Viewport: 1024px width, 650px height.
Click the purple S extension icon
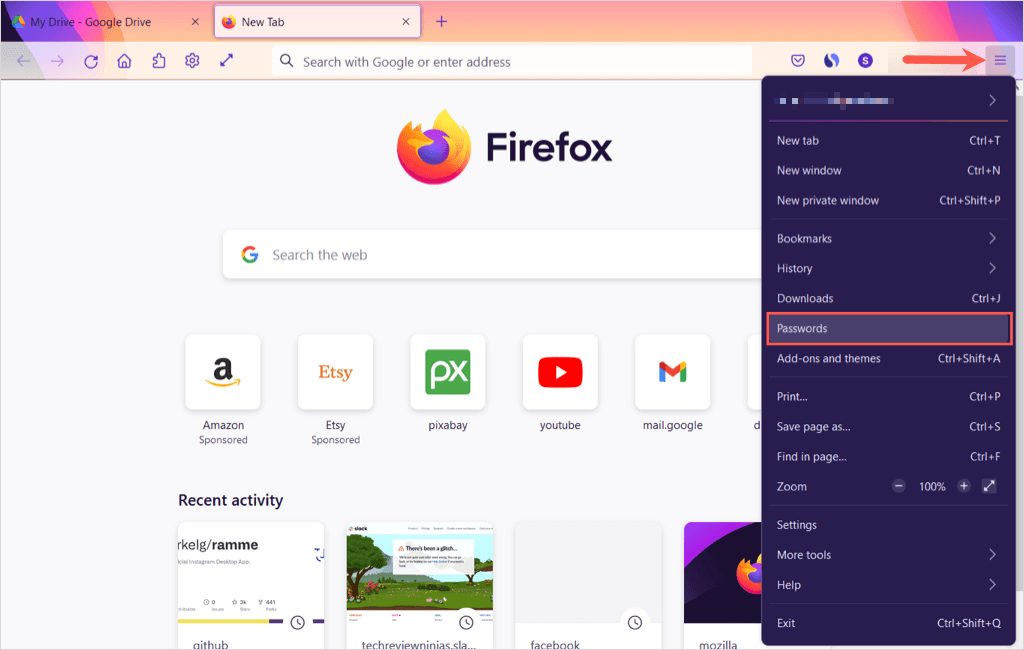pyautogui.click(x=865, y=60)
